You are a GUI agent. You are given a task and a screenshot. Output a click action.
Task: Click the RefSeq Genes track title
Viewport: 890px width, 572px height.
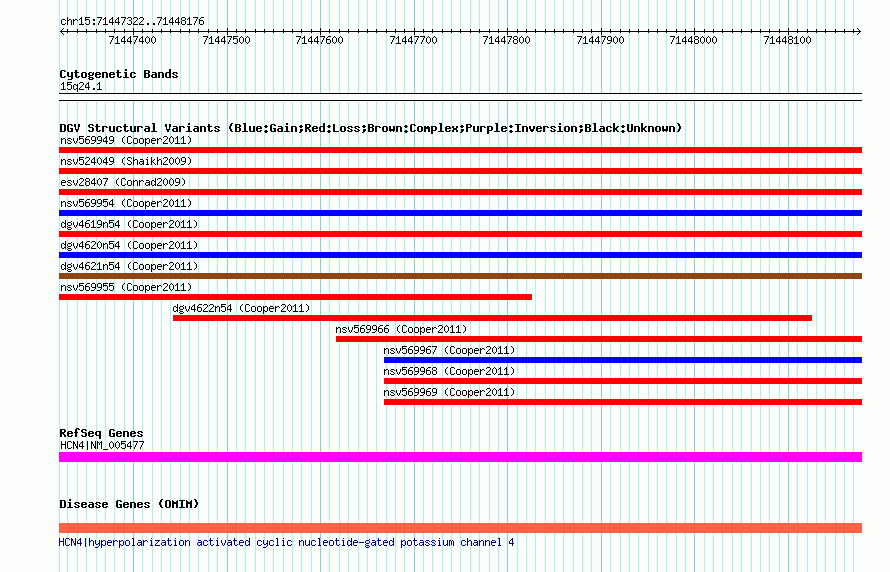(101, 433)
